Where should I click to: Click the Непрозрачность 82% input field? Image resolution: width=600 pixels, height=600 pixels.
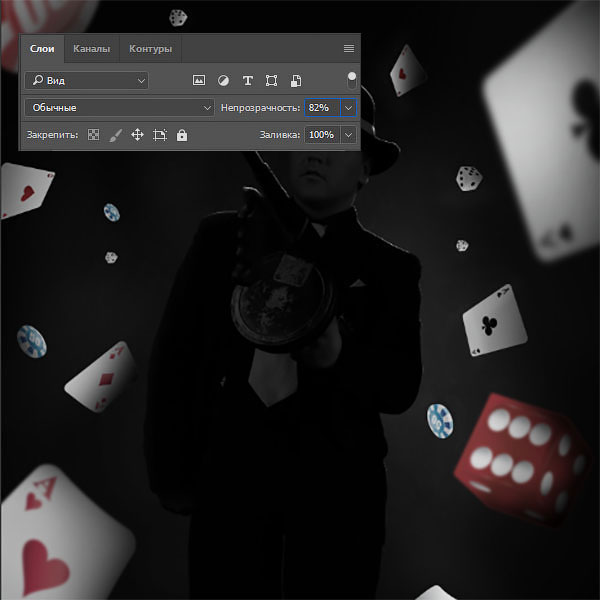[322, 108]
